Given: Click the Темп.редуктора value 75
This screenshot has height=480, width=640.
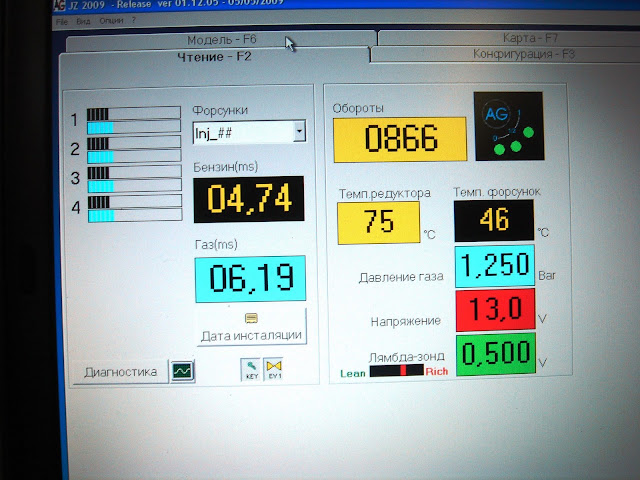Looking at the screenshot, I should [379, 223].
